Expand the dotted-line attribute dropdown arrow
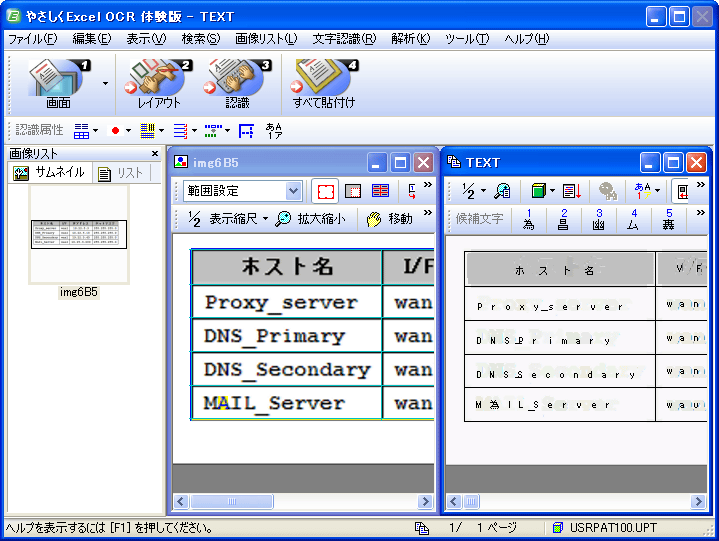 pyautogui.click(x=227, y=131)
